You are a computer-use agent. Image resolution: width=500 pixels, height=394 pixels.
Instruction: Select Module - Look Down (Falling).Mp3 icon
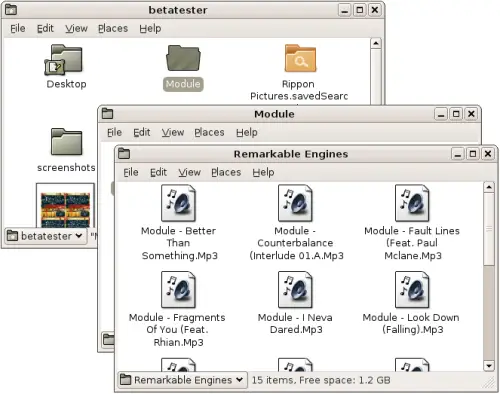tap(412, 290)
